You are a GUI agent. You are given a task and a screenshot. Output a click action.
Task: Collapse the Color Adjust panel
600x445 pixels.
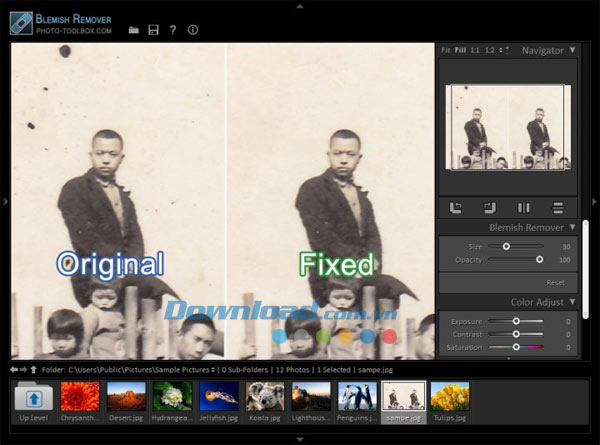tap(572, 302)
